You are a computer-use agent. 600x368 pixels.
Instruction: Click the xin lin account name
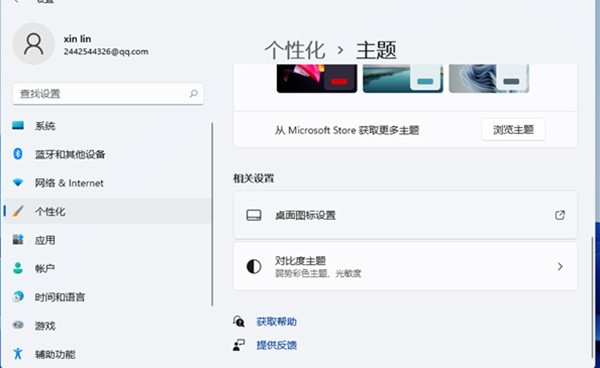[x=77, y=39]
